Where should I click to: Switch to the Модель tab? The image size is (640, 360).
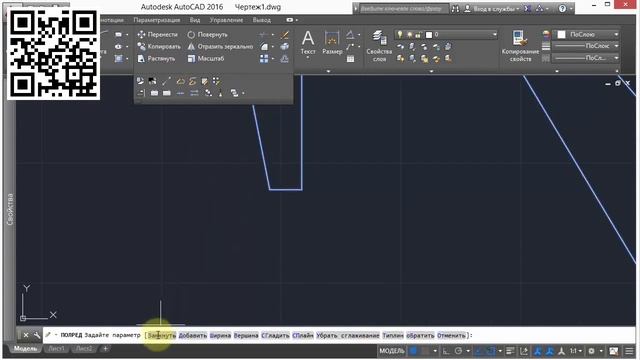click(25, 349)
